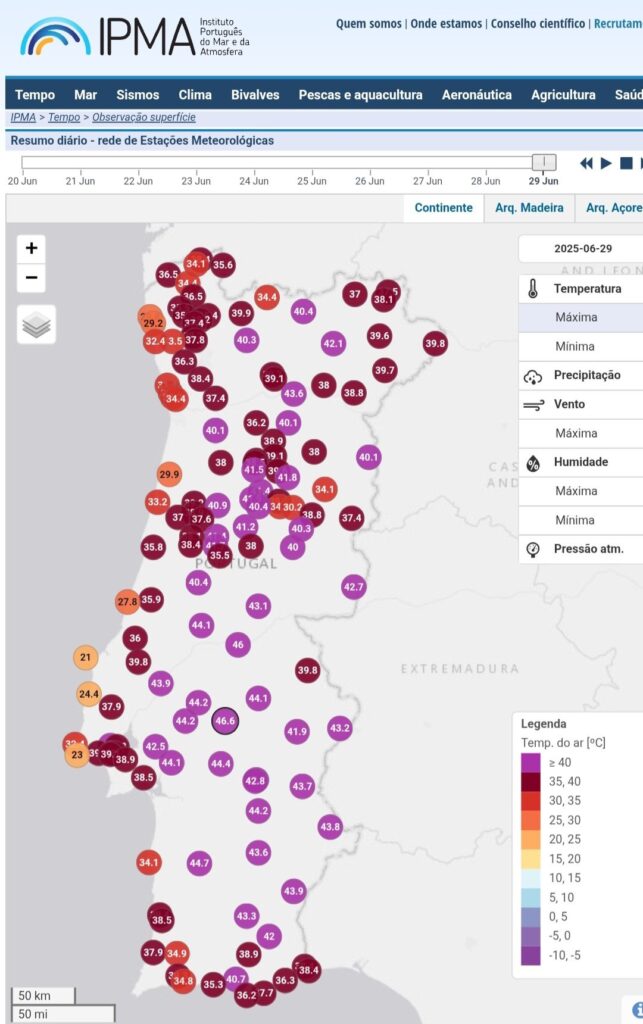643x1024 pixels.
Task: Select Temperatura Máxima option
Action: (580, 317)
